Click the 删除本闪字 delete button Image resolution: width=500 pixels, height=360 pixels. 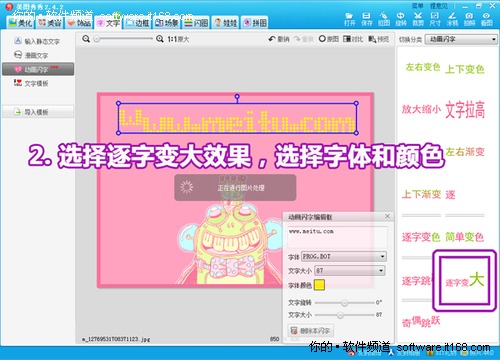click(x=310, y=330)
